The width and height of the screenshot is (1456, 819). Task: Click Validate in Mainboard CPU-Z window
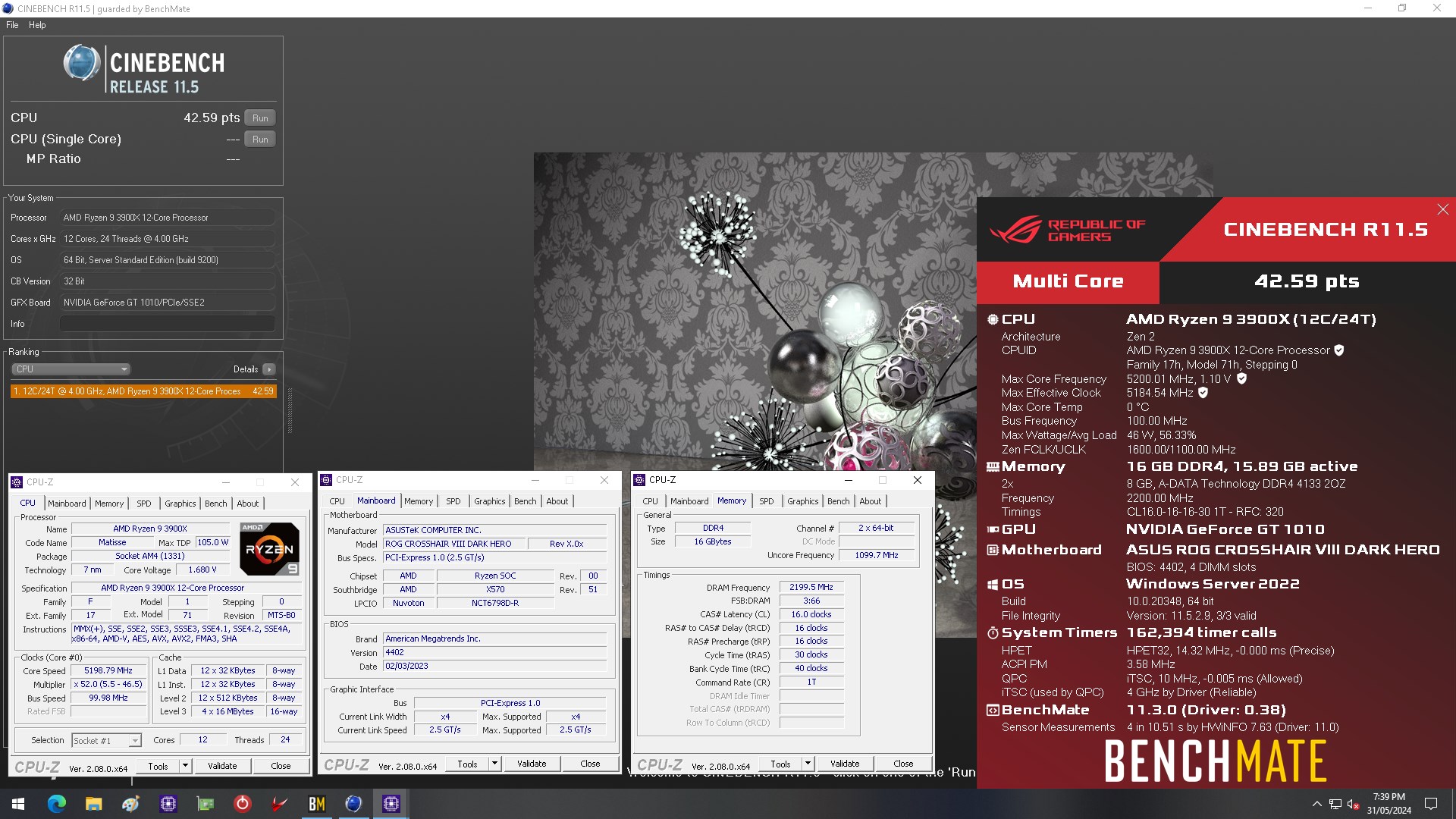tap(532, 764)
